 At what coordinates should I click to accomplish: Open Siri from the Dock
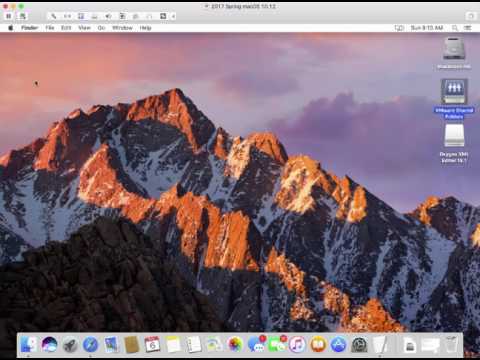pyautogui.click(x=49, y=345)
